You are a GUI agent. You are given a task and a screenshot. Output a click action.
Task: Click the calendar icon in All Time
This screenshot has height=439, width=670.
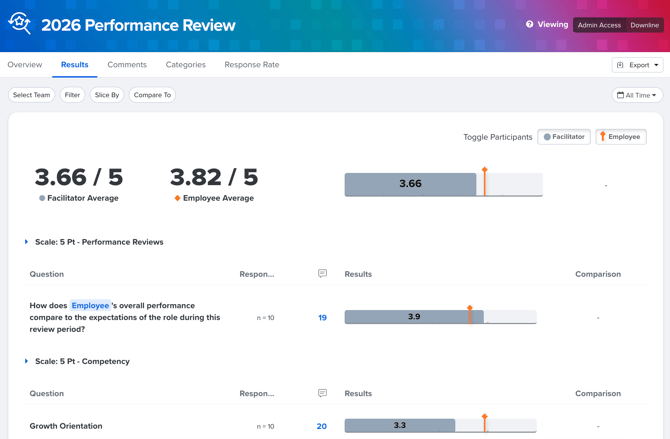[x=620, y=95]
